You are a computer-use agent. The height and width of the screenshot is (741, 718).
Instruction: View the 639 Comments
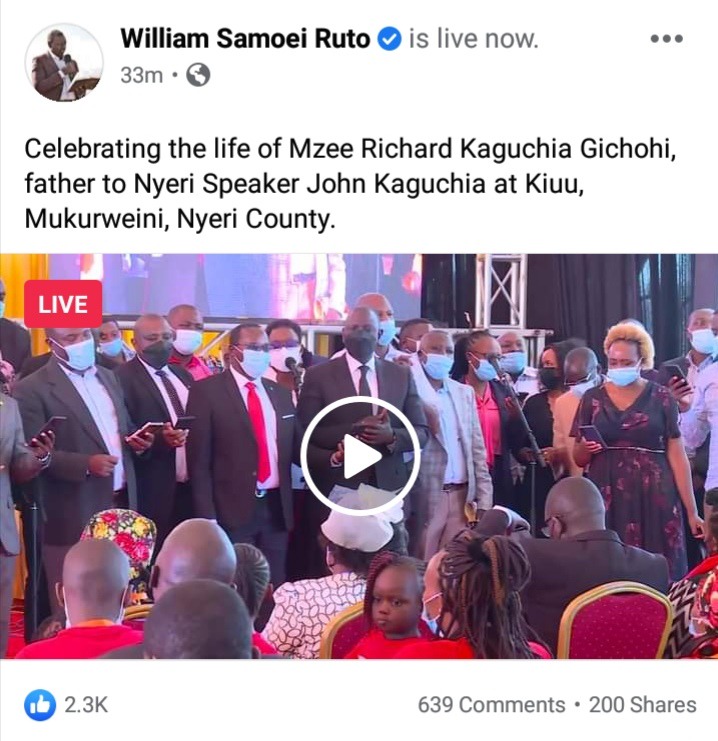[x=492, y=705]
